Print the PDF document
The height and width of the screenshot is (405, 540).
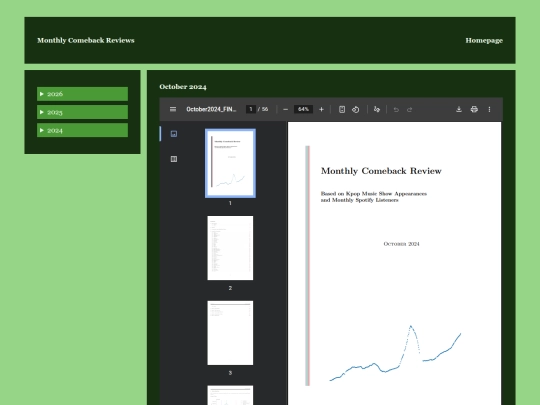click(x=474, y=109)
